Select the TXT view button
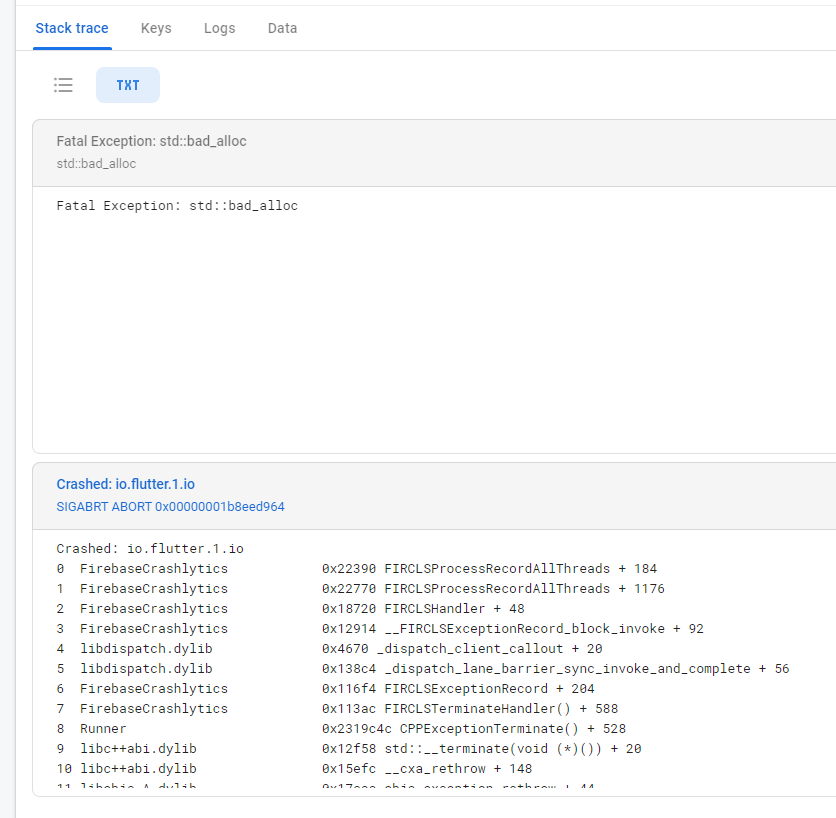This screenshot has height=818, width=836. [128, 85]
